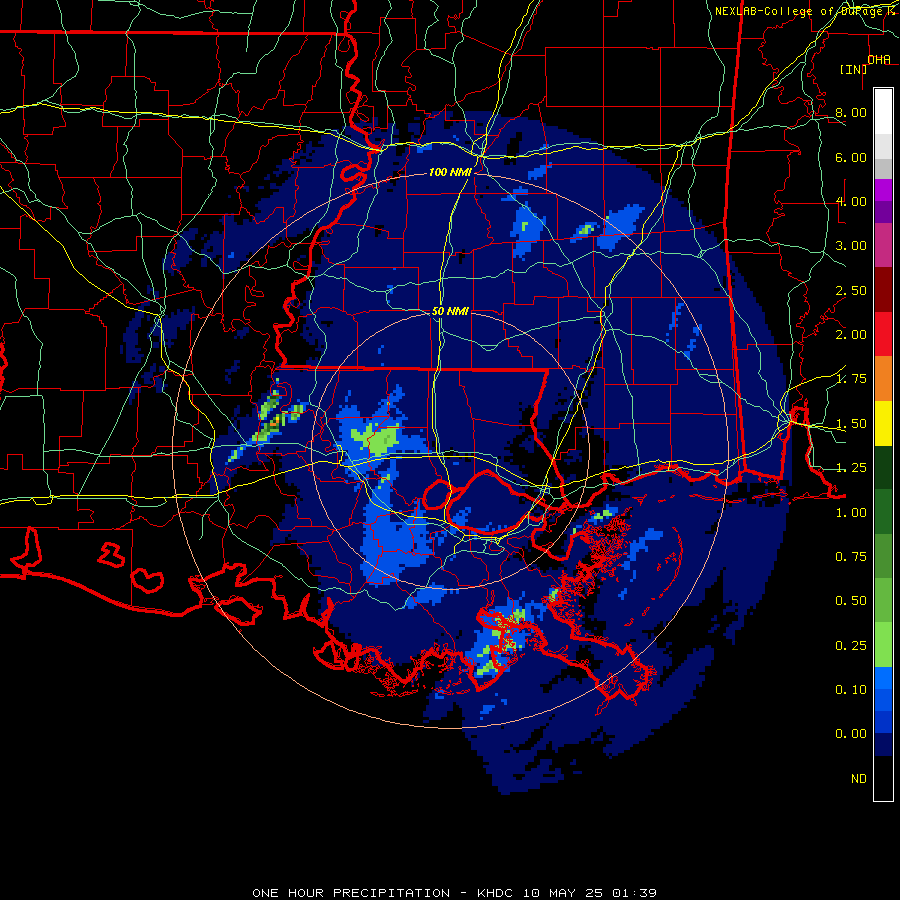Click the 3.00 legend value label
This screenshot has width=900, height=900.
click(x=851, y=246)
